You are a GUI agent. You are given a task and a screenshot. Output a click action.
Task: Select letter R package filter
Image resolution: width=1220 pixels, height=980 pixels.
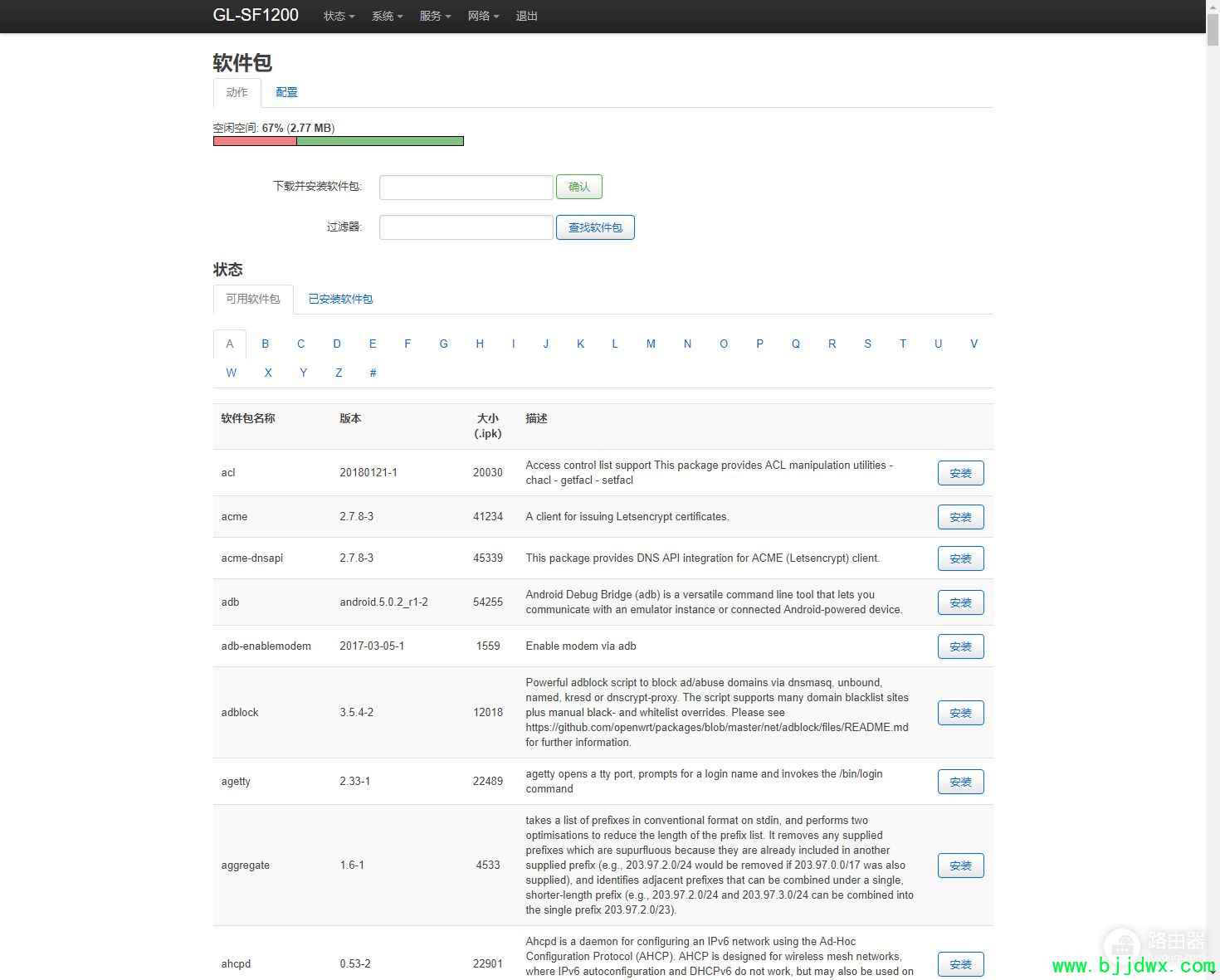832,344
